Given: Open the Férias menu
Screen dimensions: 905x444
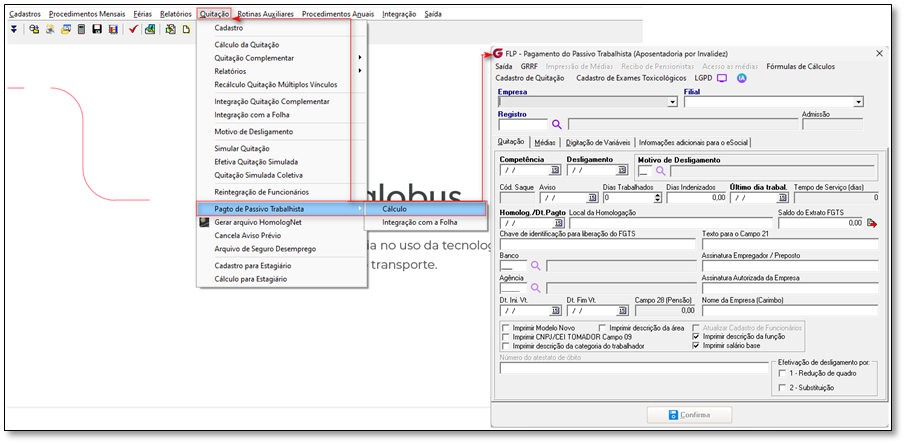Looking at the screenshot, I should click(143, 14).
